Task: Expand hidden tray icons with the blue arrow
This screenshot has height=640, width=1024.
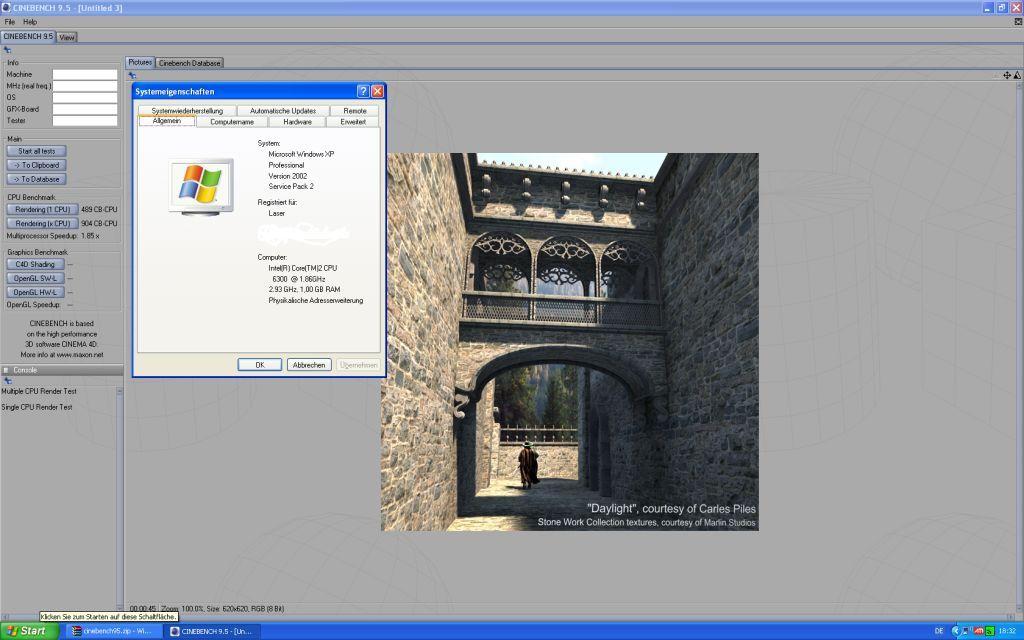Action: pyautogui.click(x=956, y=631)
